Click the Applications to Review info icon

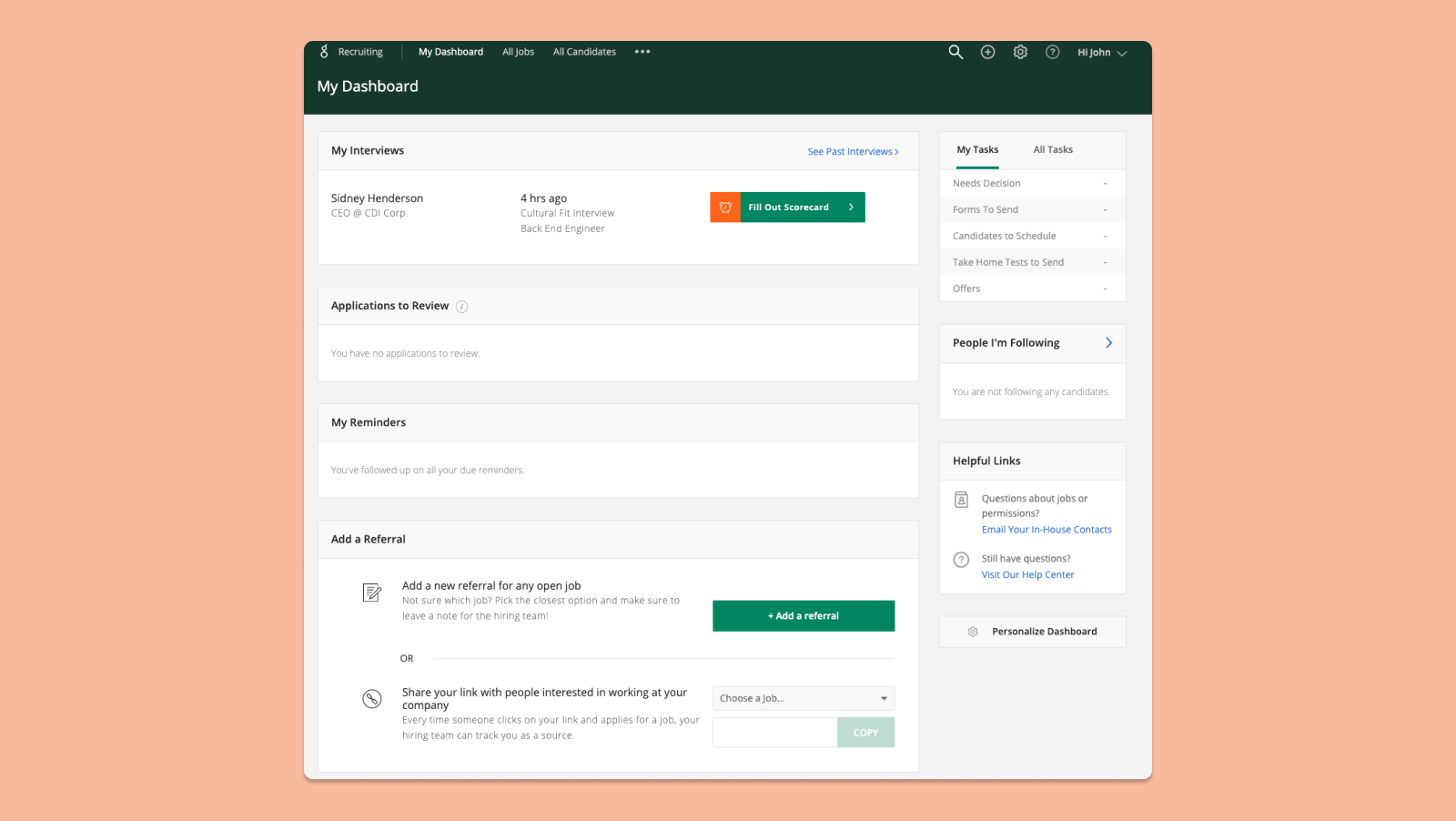[461, 307]
